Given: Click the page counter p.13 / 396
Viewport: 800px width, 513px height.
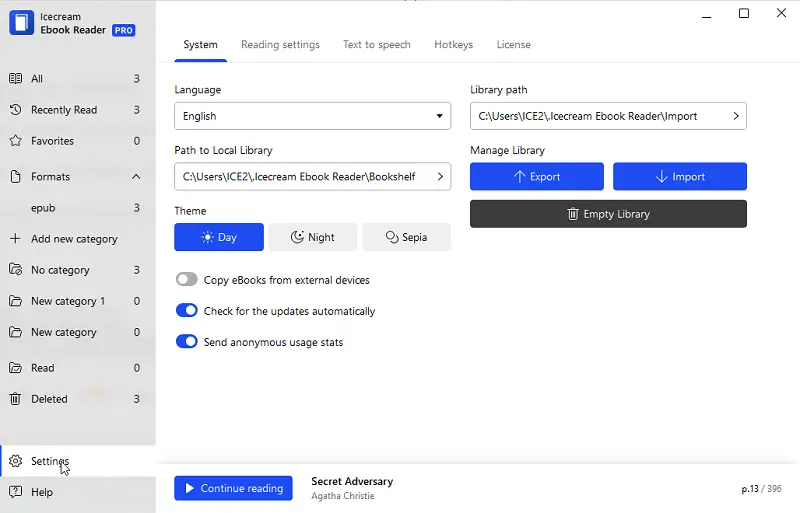Looking at the screenshot, I should click(x=761, y=488).
